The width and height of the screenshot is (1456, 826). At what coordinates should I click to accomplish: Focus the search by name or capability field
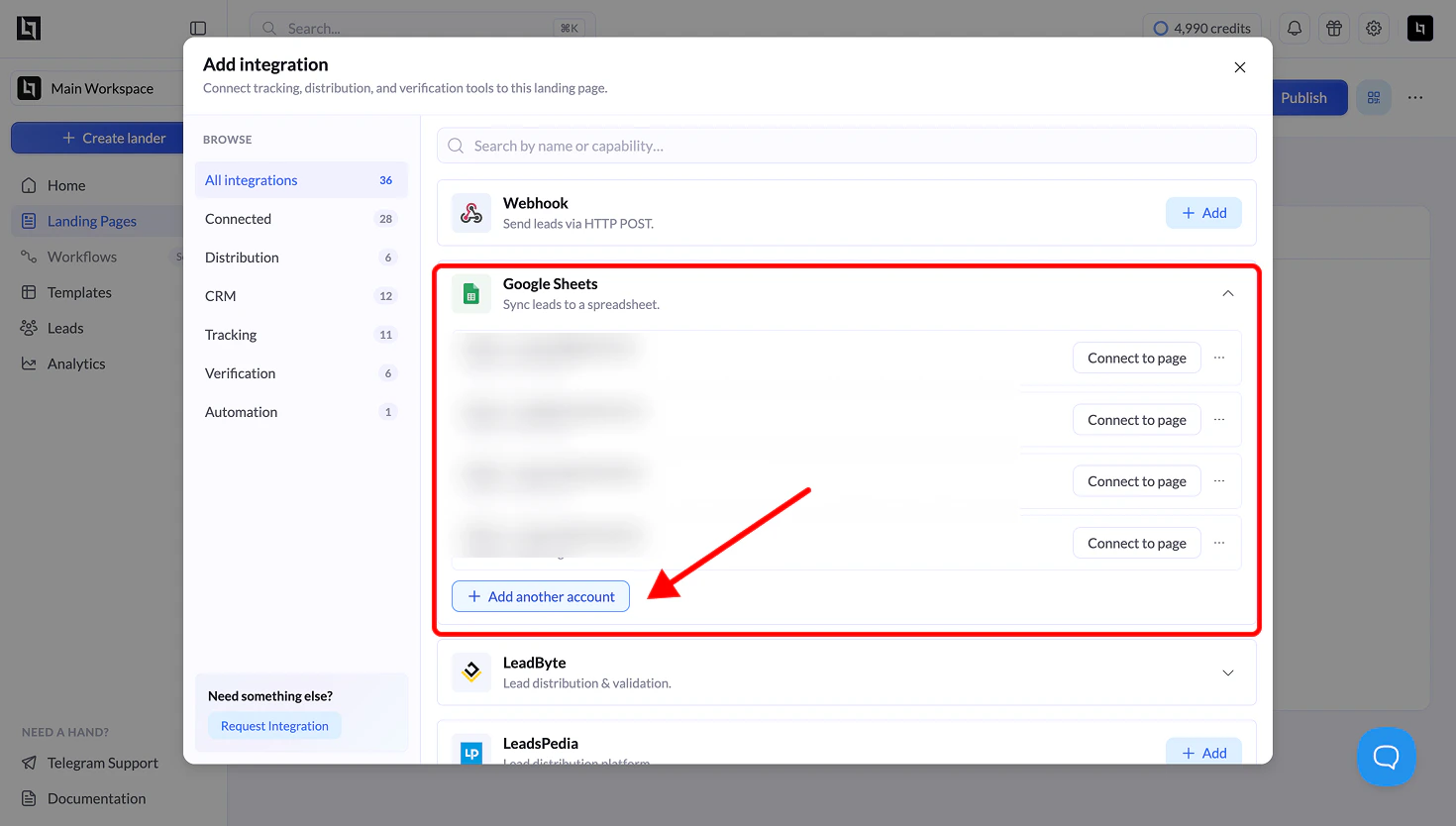[x=847, y=146]
